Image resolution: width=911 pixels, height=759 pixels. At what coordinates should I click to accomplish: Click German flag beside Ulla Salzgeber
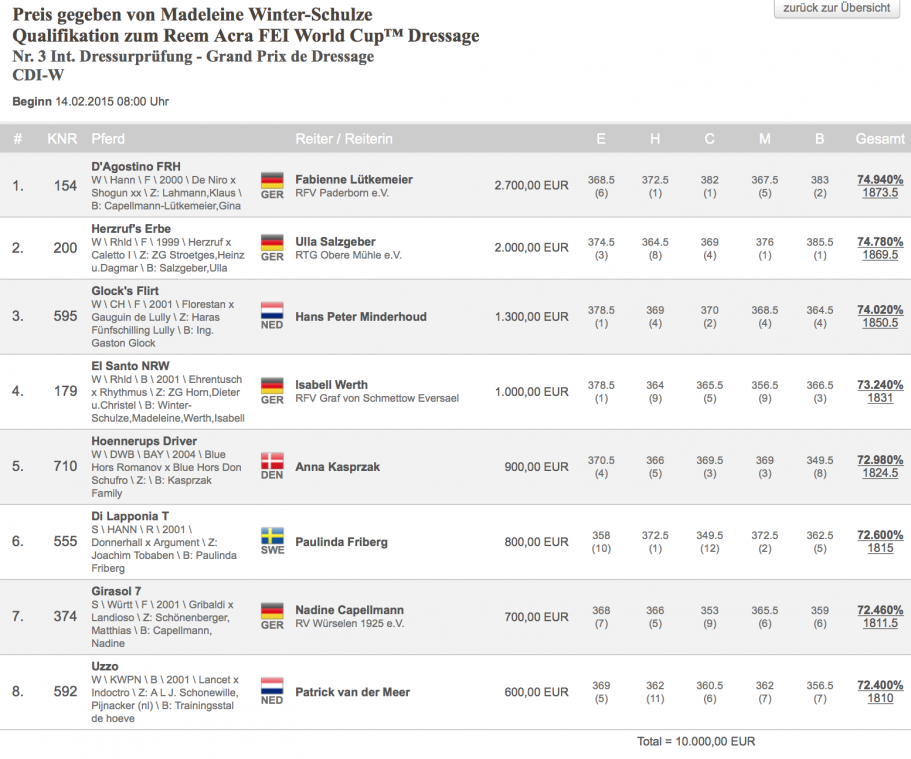coord(271,242)
